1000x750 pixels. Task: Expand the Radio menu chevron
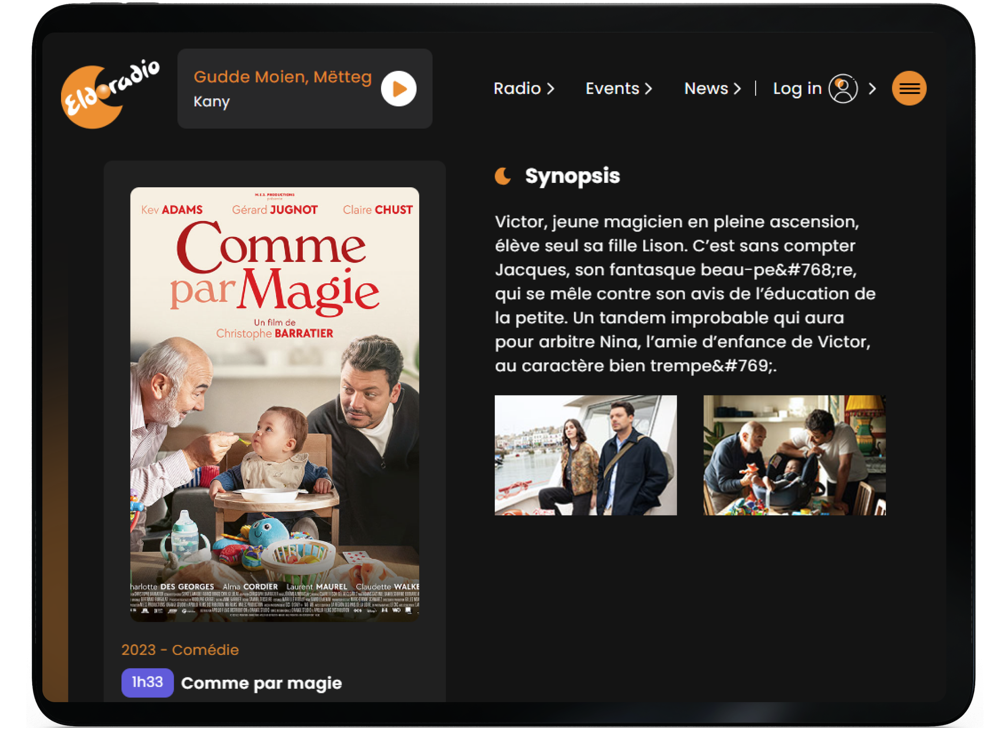coord(550,89)
